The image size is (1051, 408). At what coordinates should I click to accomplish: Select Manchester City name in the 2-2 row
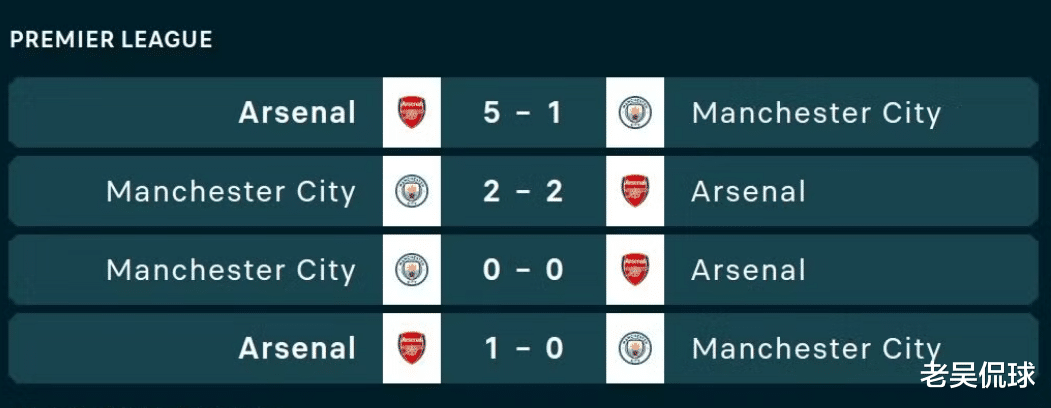(231, 191)
